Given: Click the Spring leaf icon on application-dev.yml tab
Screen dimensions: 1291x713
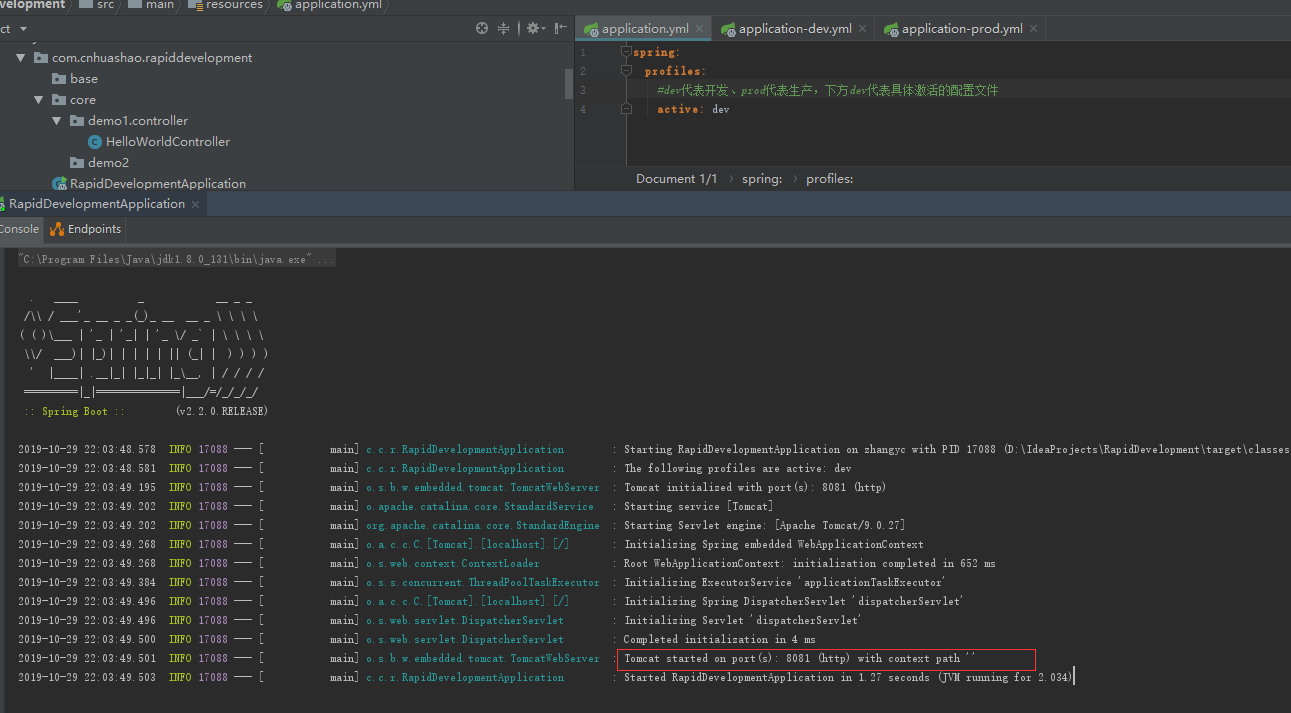Looking at the screenshot, I should click(728, 29).
